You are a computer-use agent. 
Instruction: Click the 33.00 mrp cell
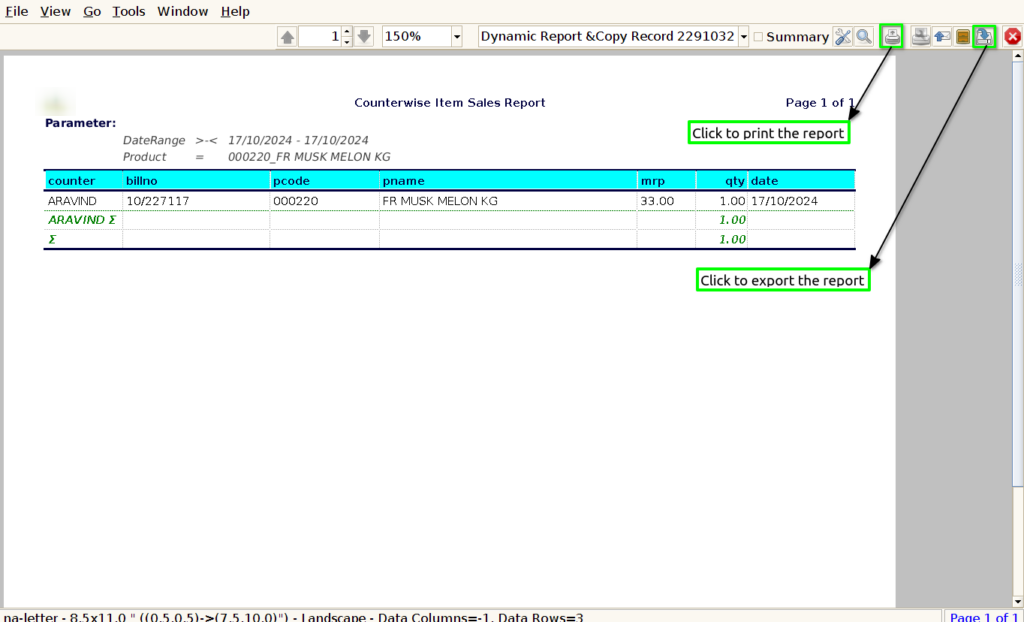[667, 201]
